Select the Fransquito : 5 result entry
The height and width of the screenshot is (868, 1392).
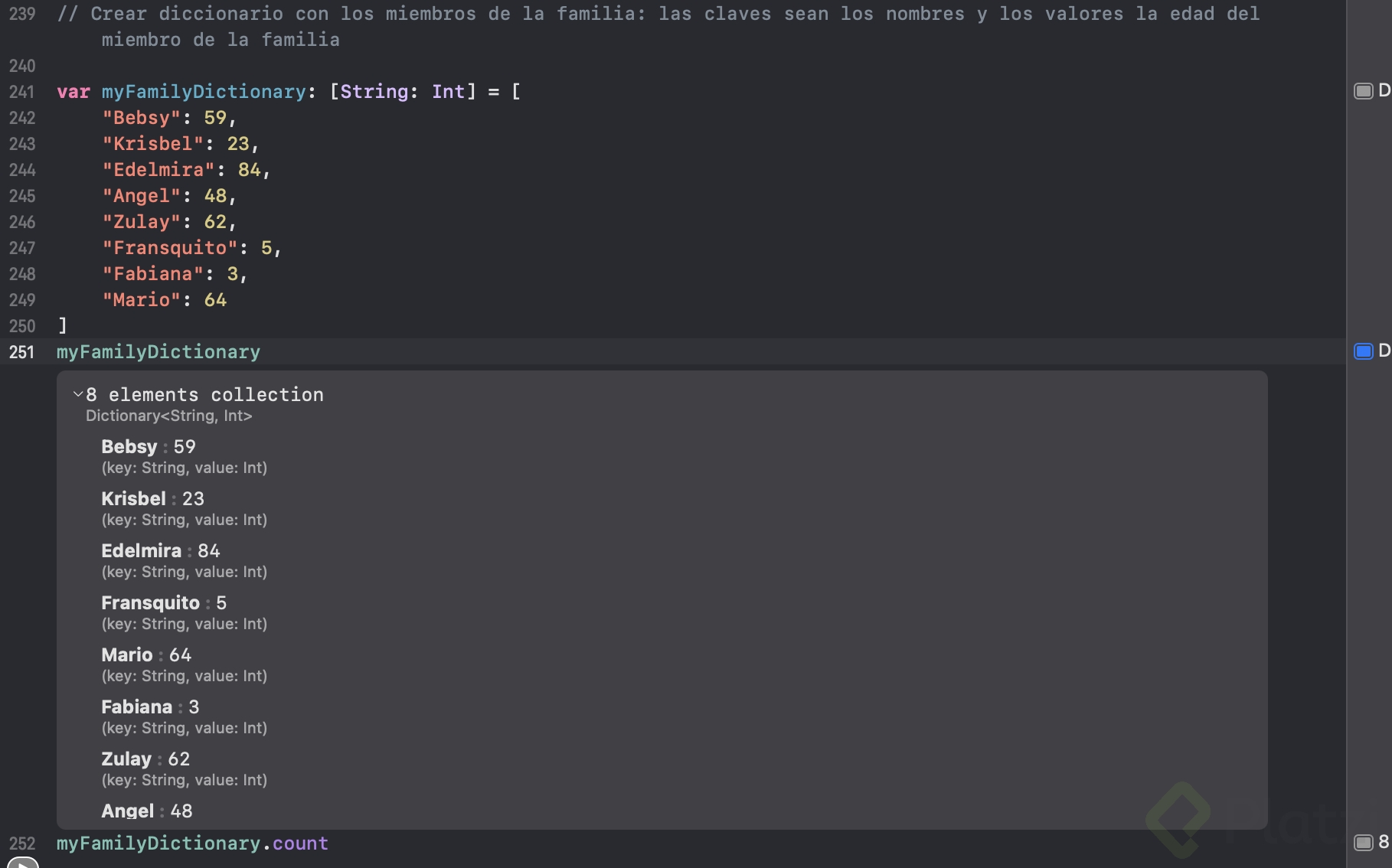pos(163,603)
